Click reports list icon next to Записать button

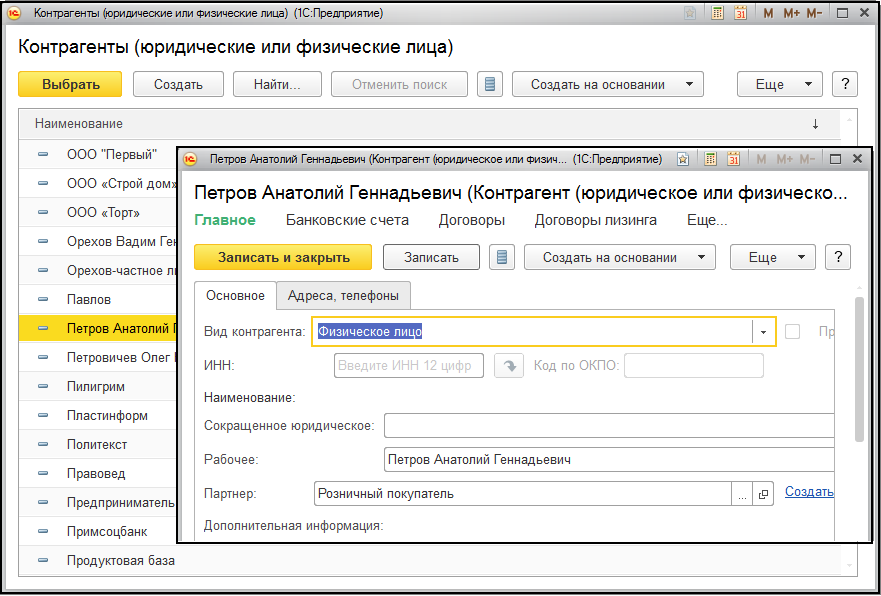502,257
